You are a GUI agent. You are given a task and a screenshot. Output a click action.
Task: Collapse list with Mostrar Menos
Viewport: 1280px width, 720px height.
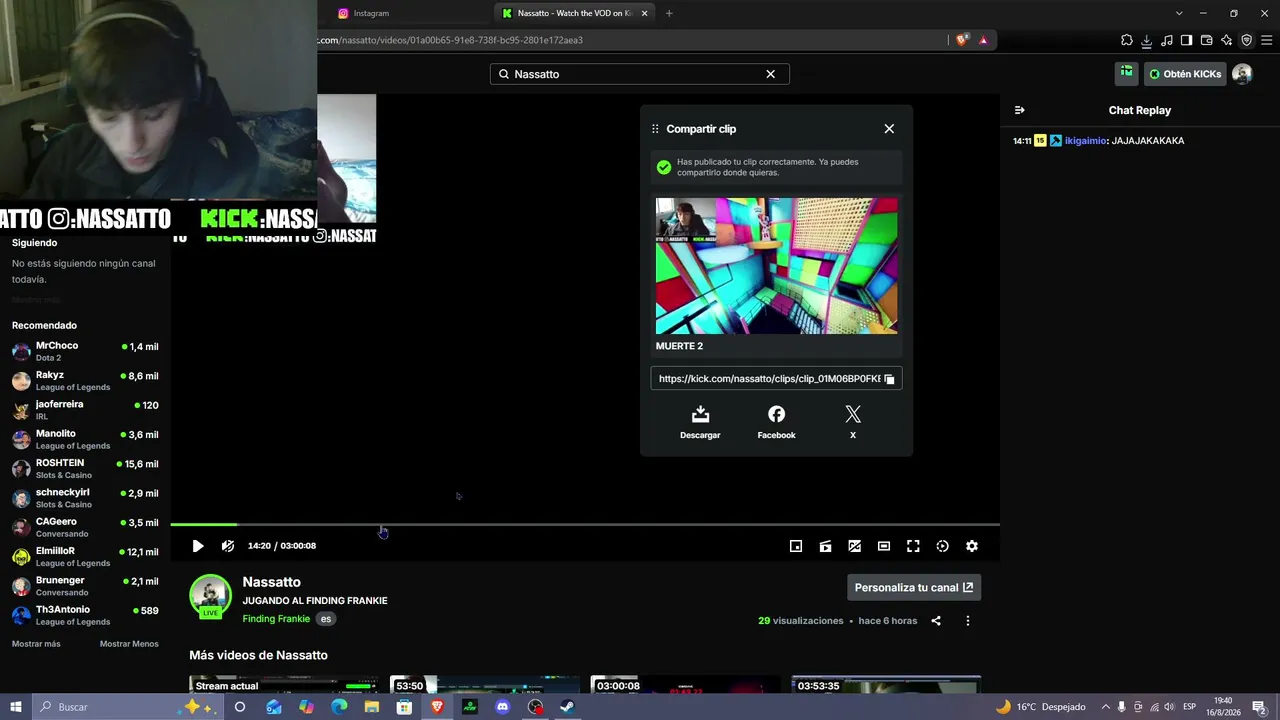(129, 644)
